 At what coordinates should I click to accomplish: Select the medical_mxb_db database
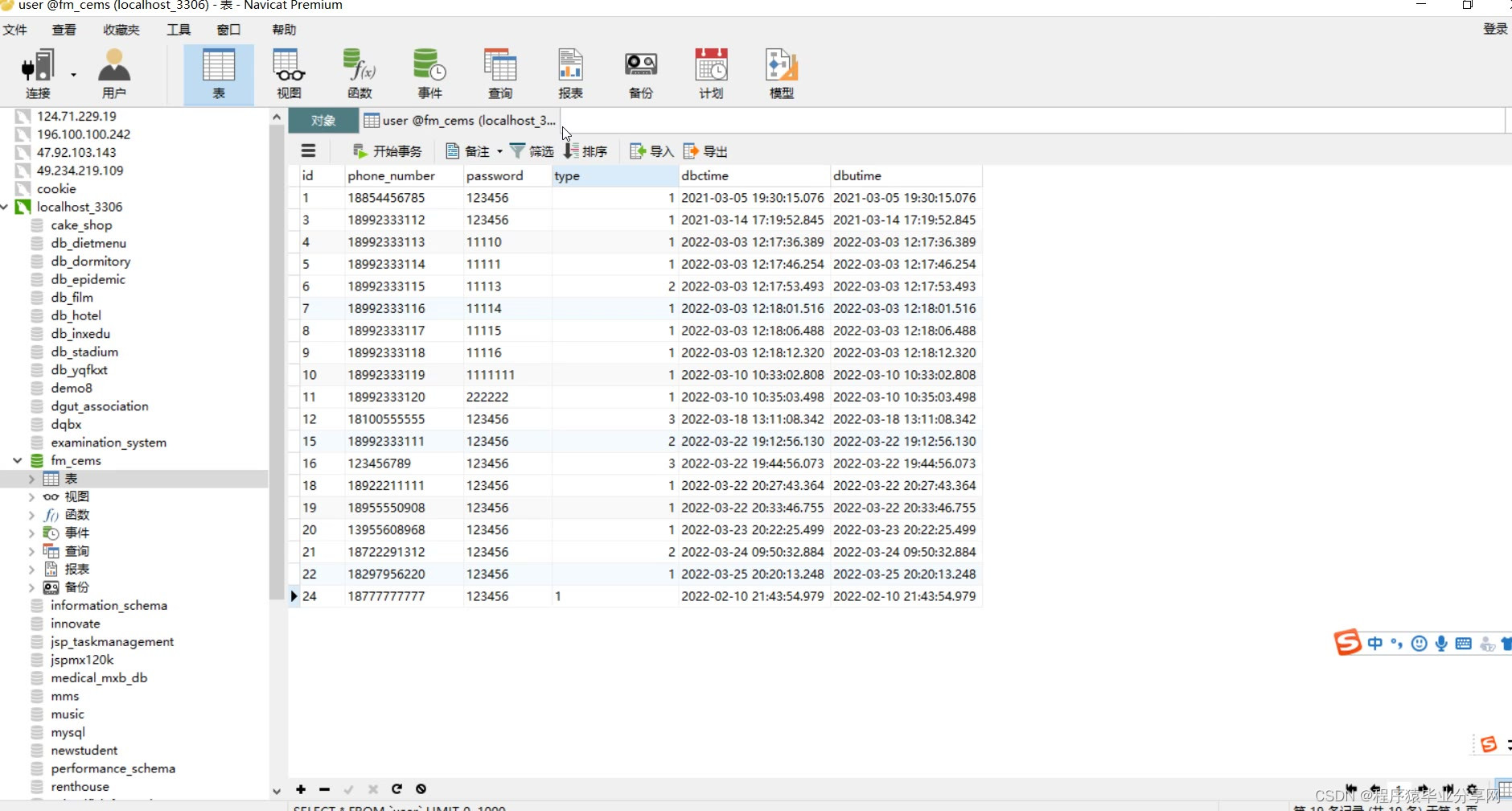tap(99, 677)
